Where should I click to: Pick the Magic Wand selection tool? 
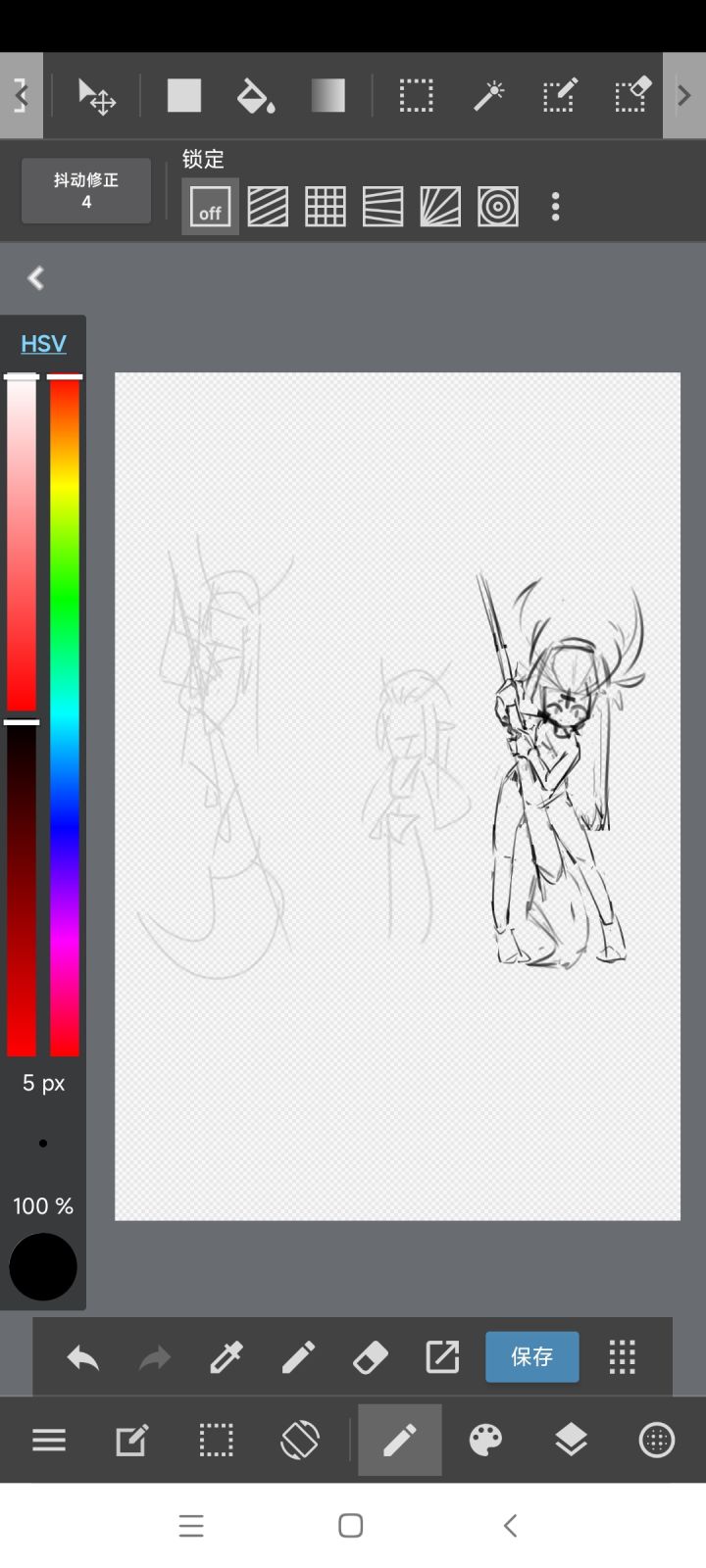[488, 96]
